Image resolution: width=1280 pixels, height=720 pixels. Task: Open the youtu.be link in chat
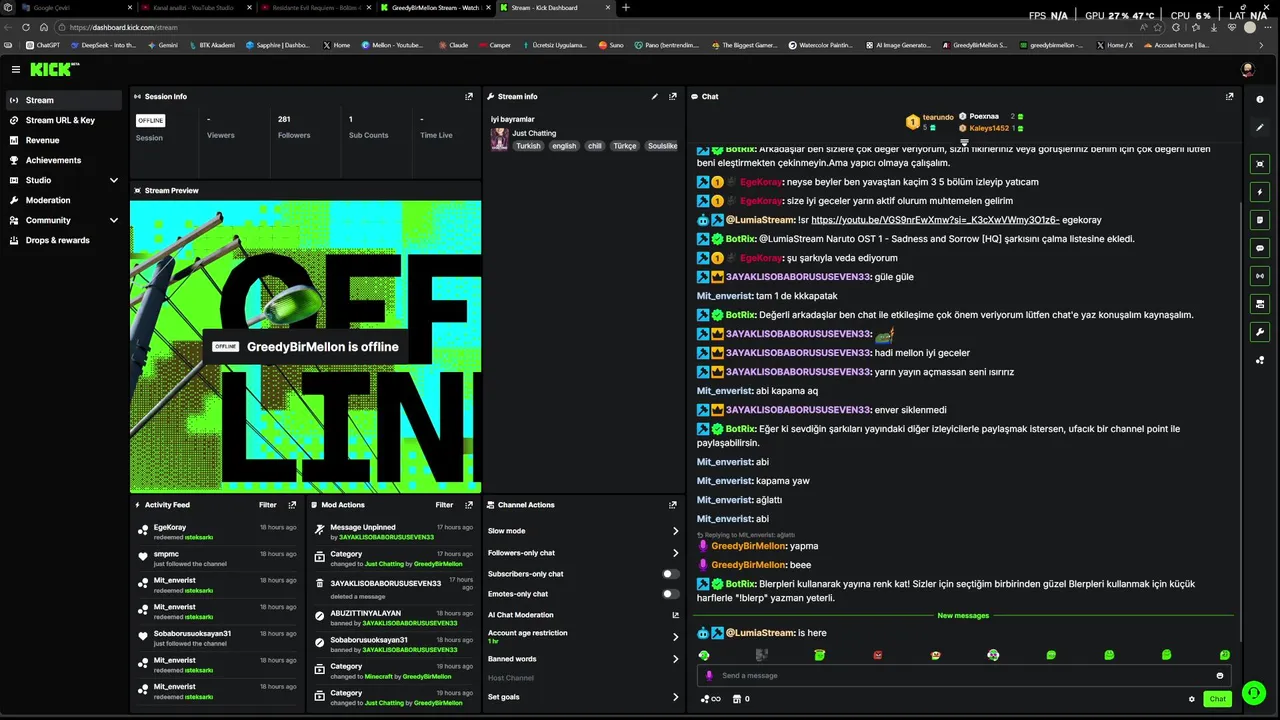[935, 220]
